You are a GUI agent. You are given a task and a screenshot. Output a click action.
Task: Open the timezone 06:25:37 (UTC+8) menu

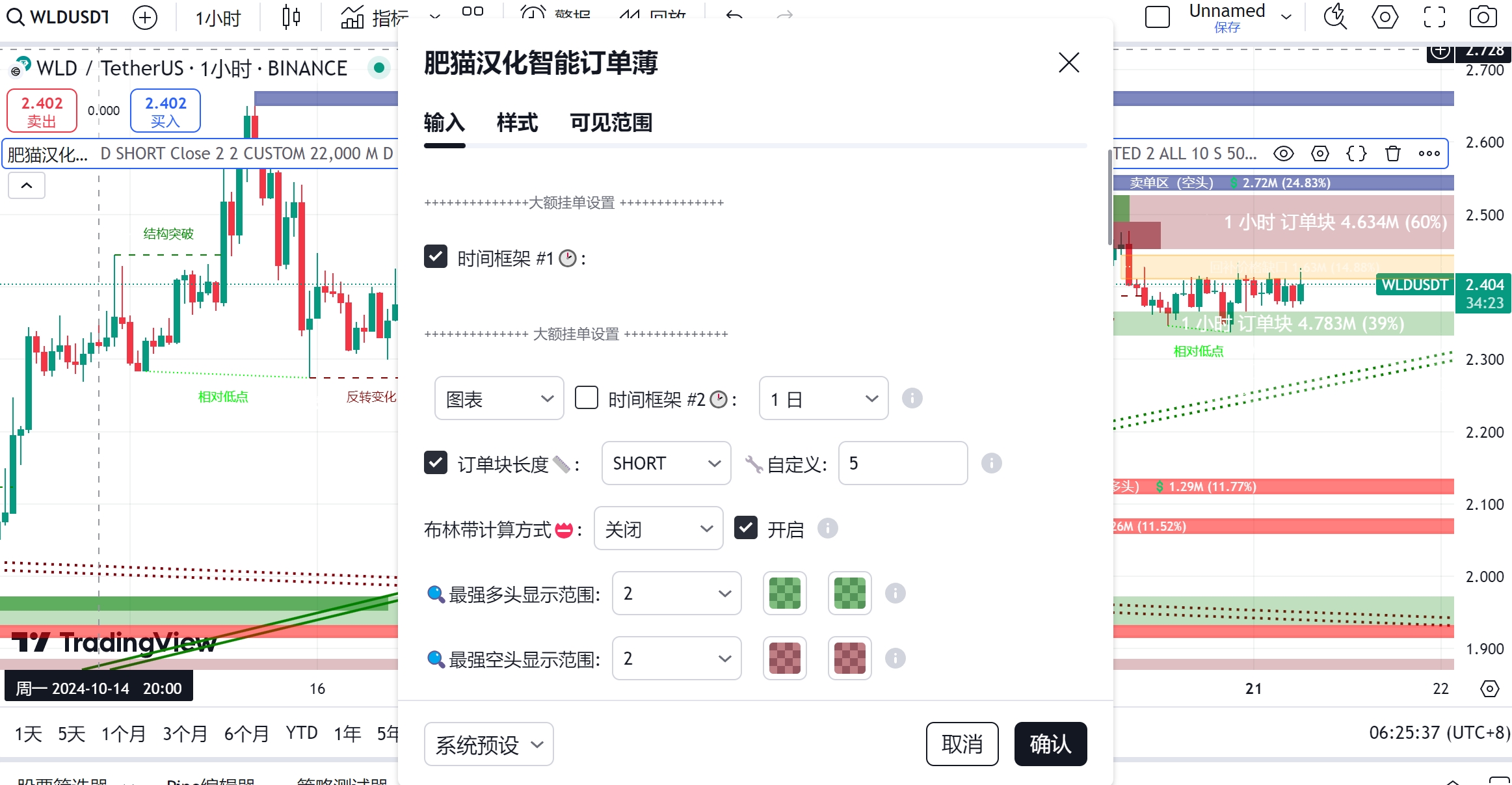point(1440,733)
